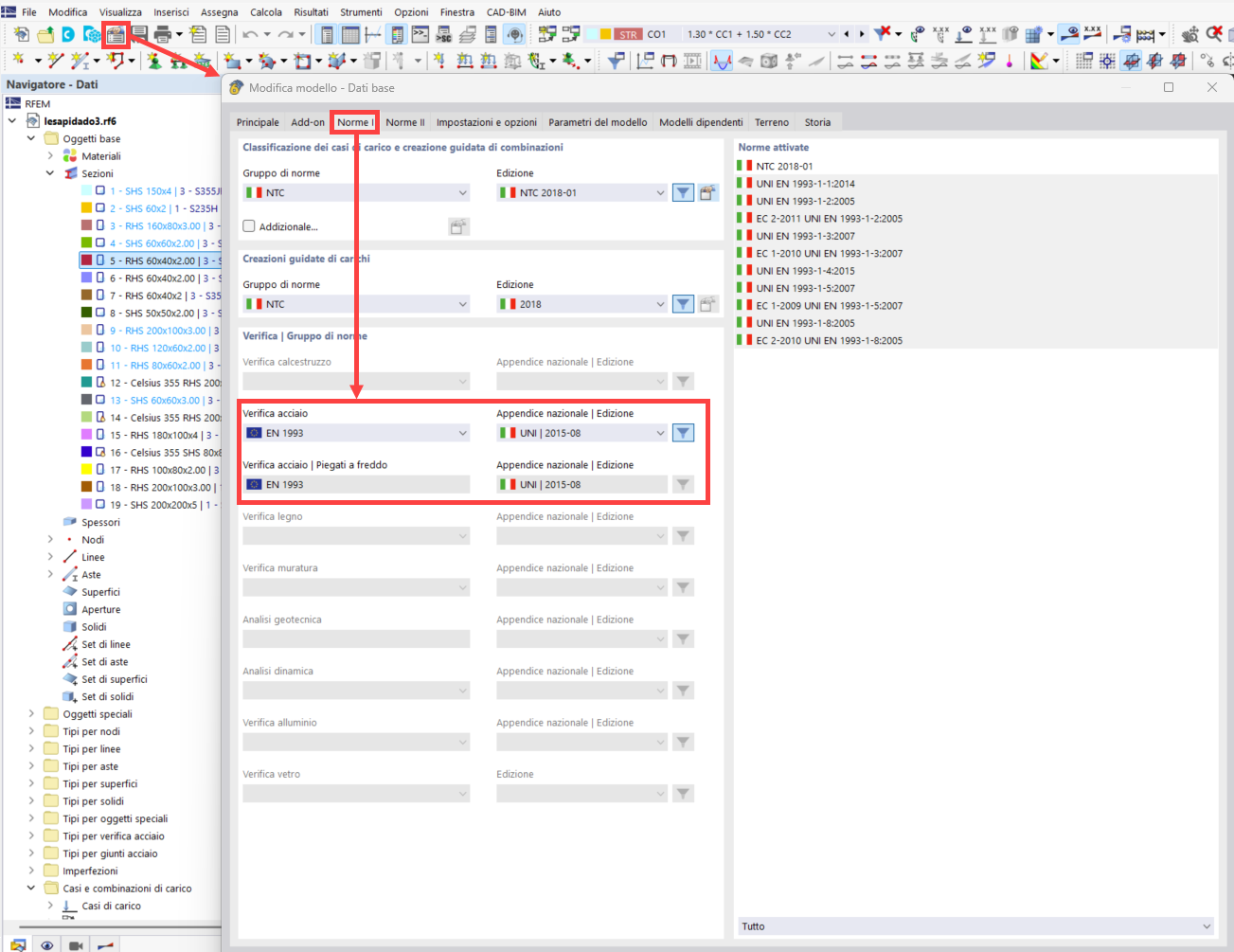Open the Edizione NTC 2018-01 dropdown
Viewport: 1234px width, 952px height.
582,192
